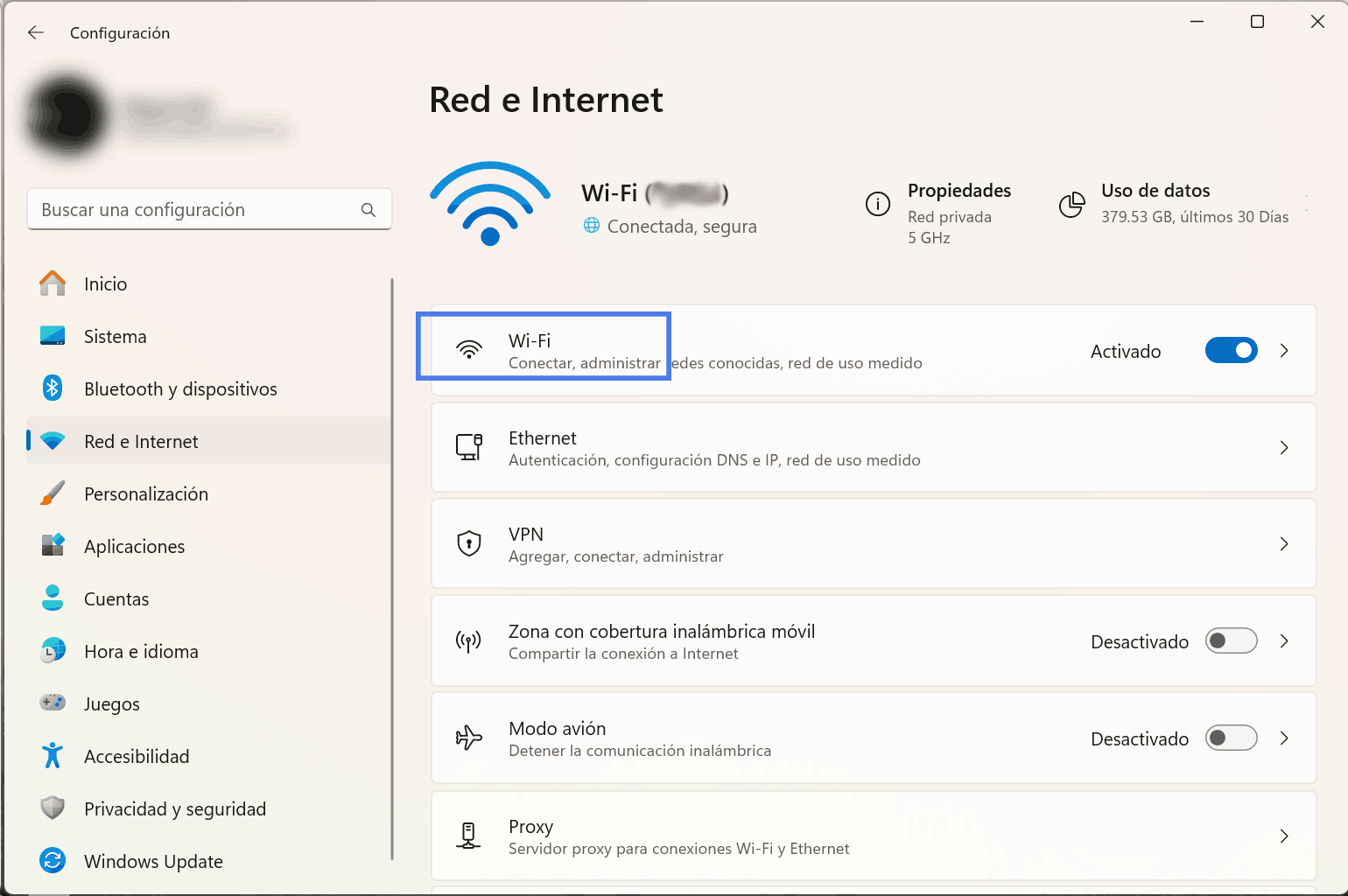The width and height of the screenshot is (1348, 896).
Task: Enable the airplane mode toggle
Action: click(1231, 738)
